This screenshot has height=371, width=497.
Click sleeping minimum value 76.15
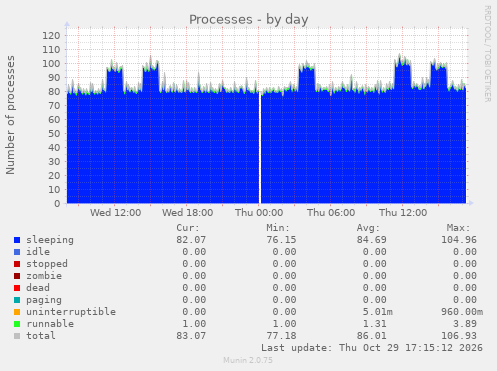pos(281,240)
